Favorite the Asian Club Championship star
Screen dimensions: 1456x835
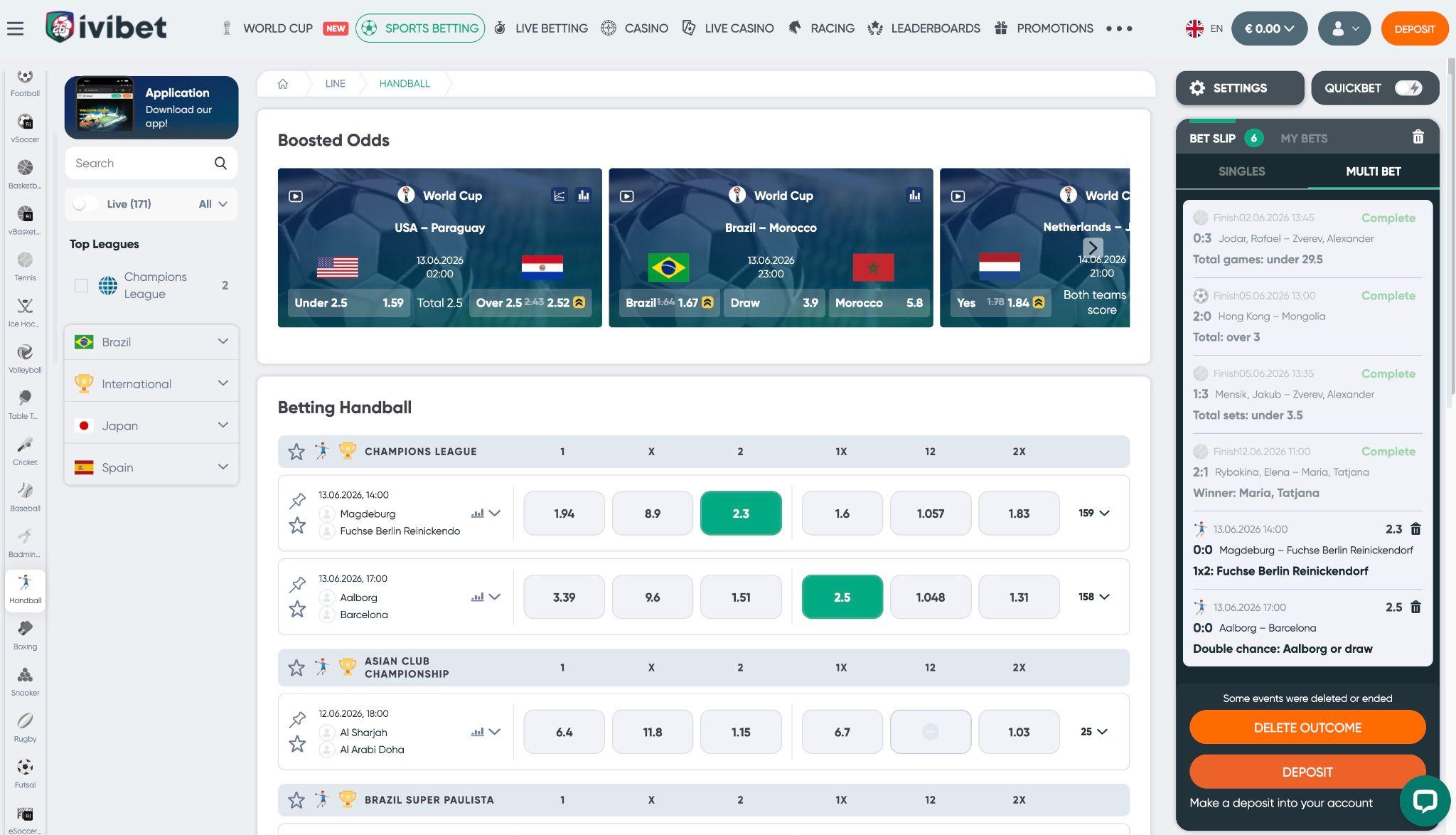click(x=296, y=668)
